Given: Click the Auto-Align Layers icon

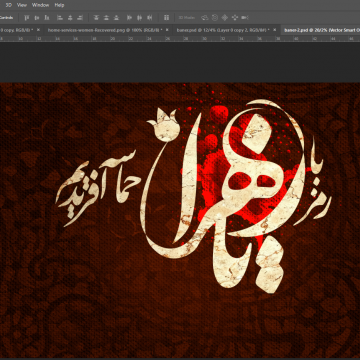Looking at the screenshot, I should point(166,17).
